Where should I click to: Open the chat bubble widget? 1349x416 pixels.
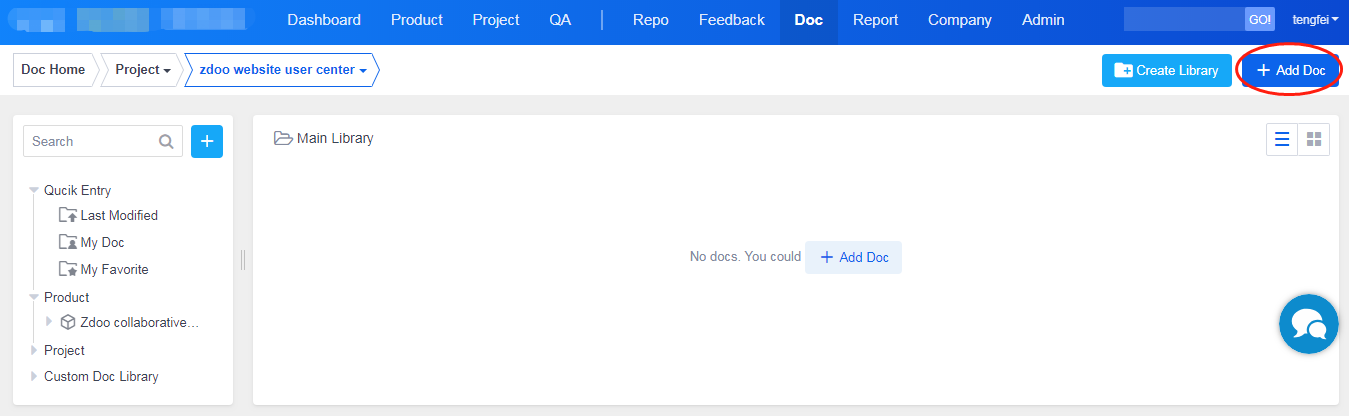1308,324
